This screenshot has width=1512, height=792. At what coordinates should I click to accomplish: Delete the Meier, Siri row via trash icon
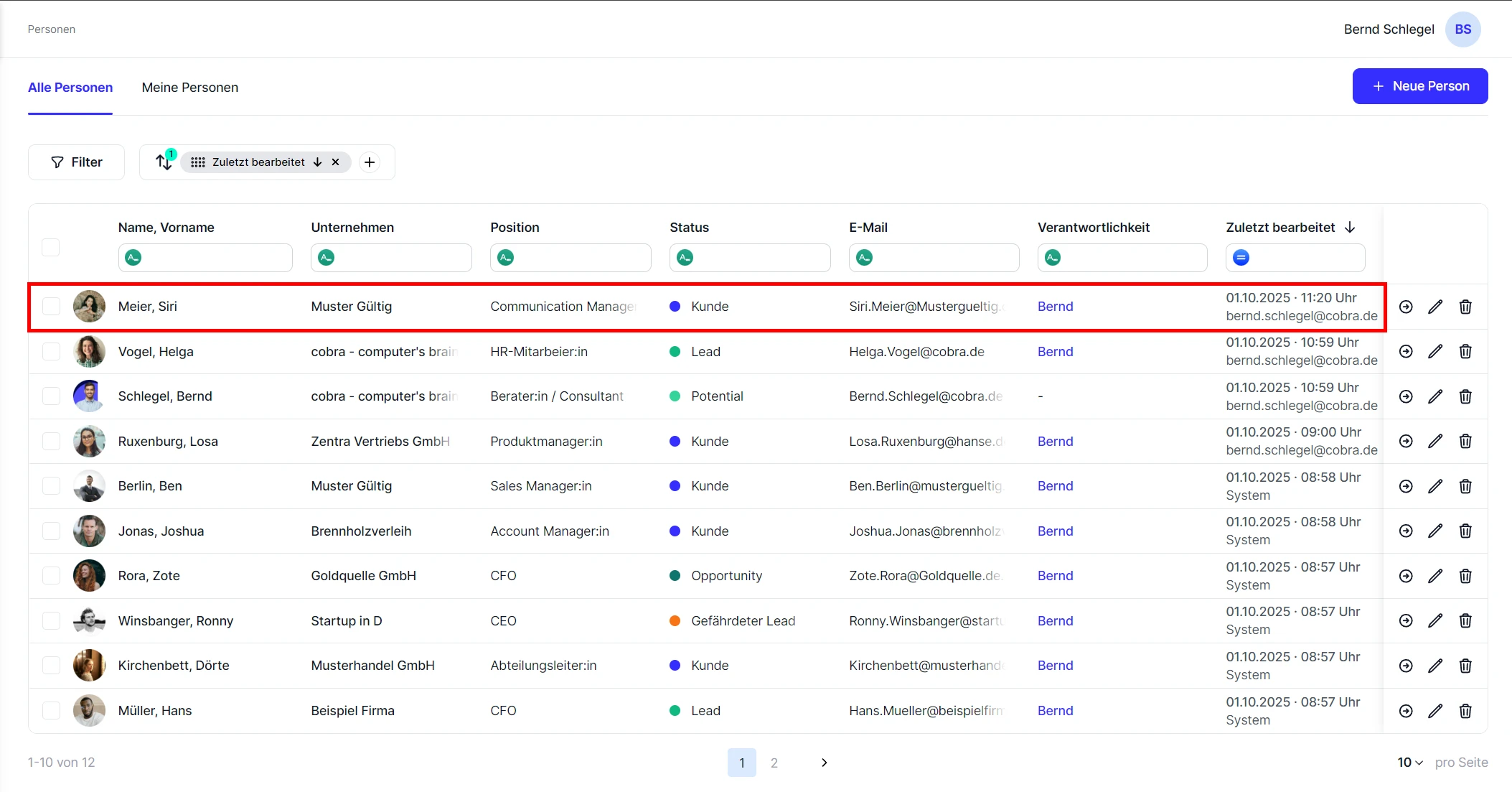(x=1465, y=307)
